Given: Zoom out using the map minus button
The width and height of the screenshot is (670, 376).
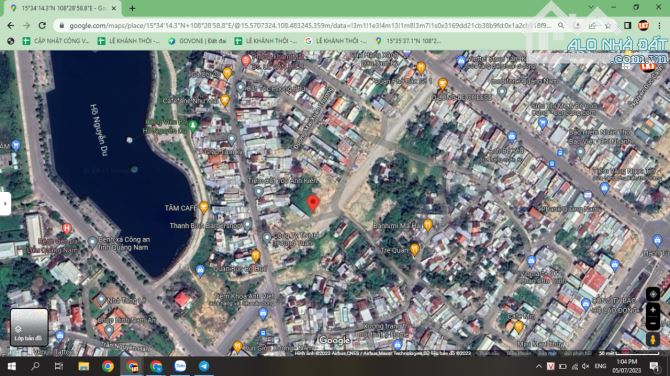Looking at the screenshot, I should (652, 323).
